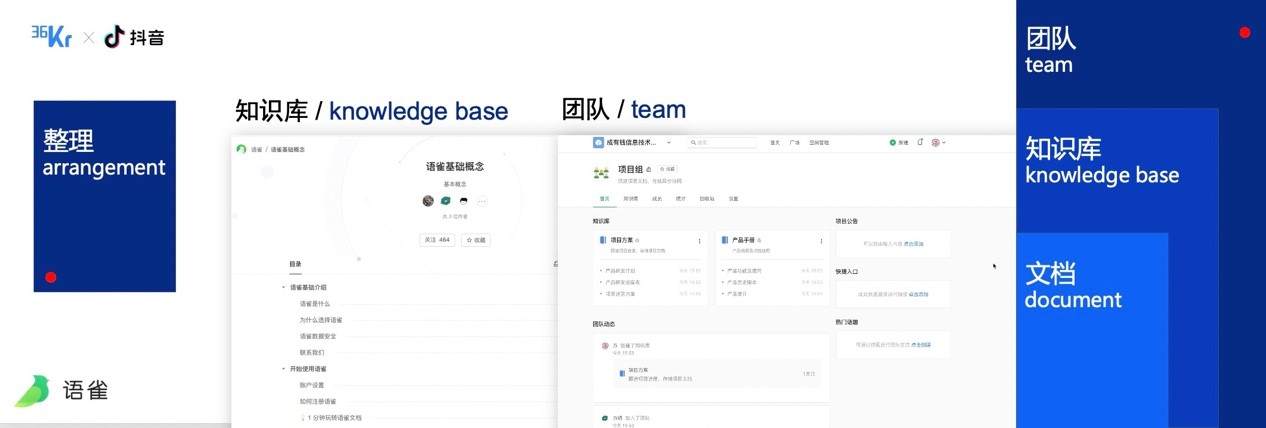The height and width of the screenshot is (428, 1266).
Task: Select the fifth tab under 项目组
Action: point(707,199)
